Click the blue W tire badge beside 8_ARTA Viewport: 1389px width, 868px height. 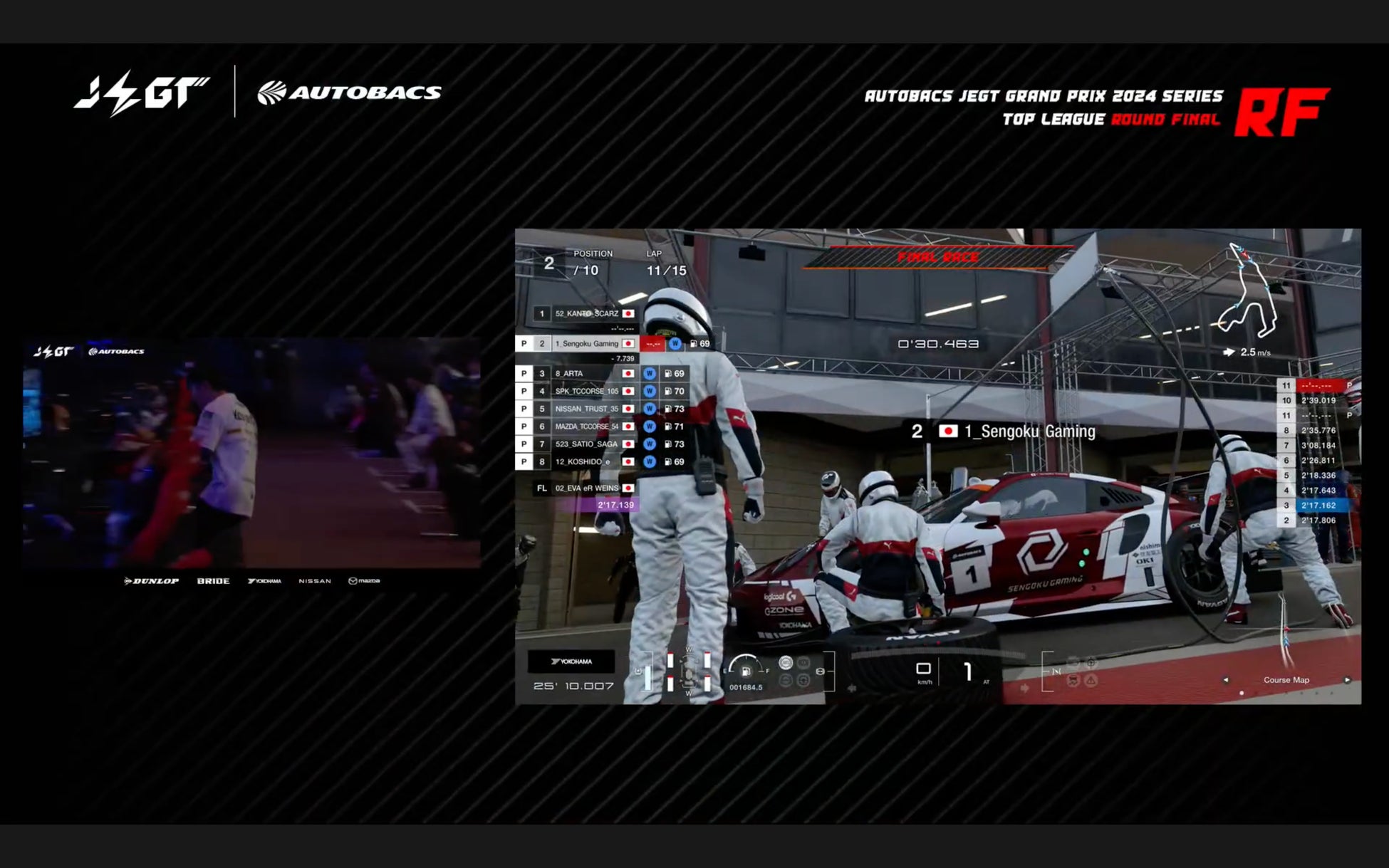[649, 373]
